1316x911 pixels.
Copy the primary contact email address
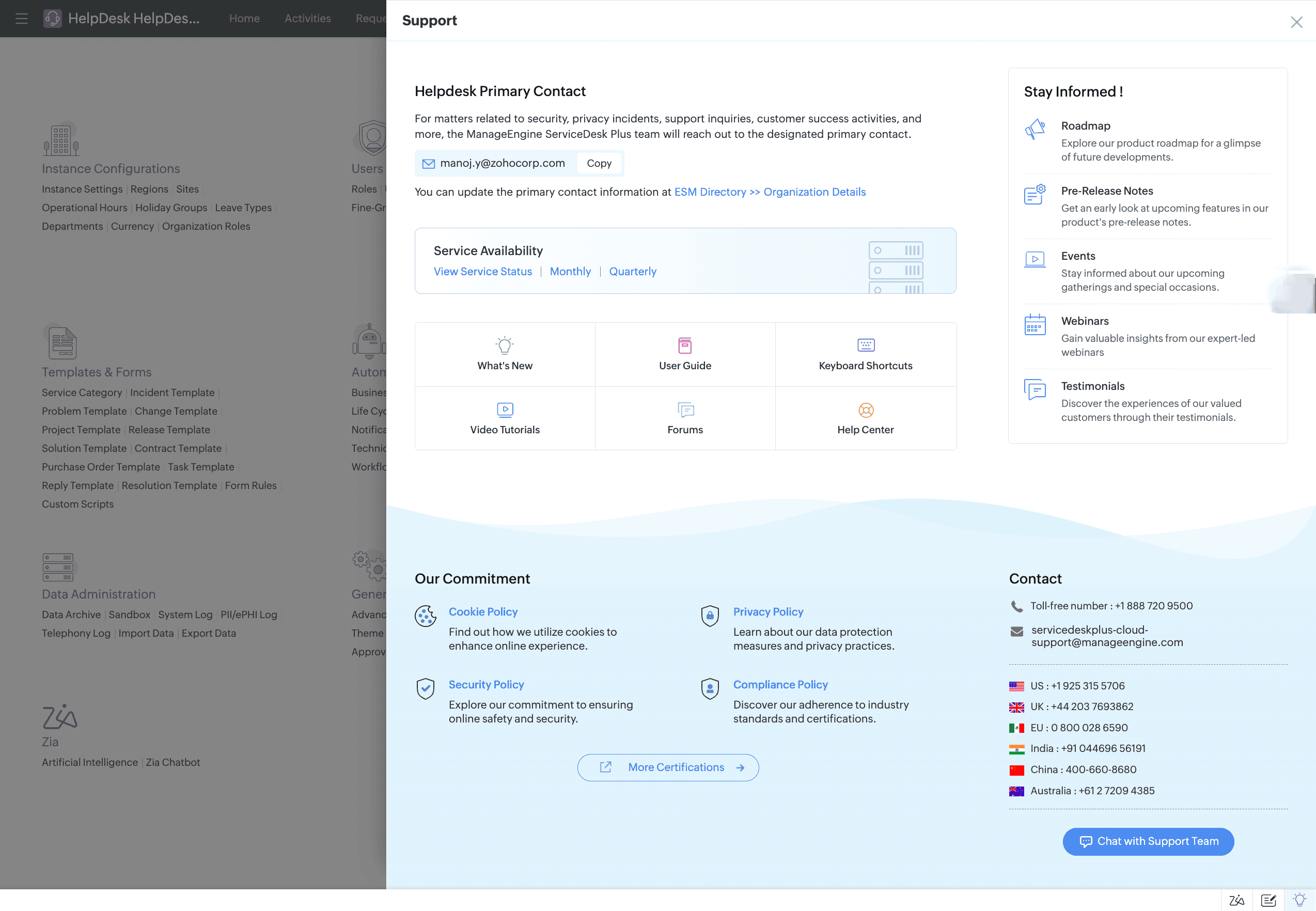599,163
